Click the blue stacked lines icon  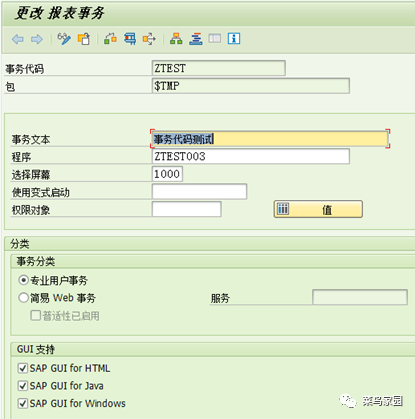click(x=196, y=39)
